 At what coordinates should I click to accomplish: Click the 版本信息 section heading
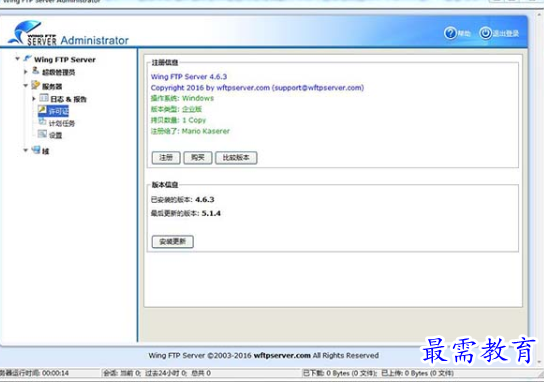(x=165, y=185)
